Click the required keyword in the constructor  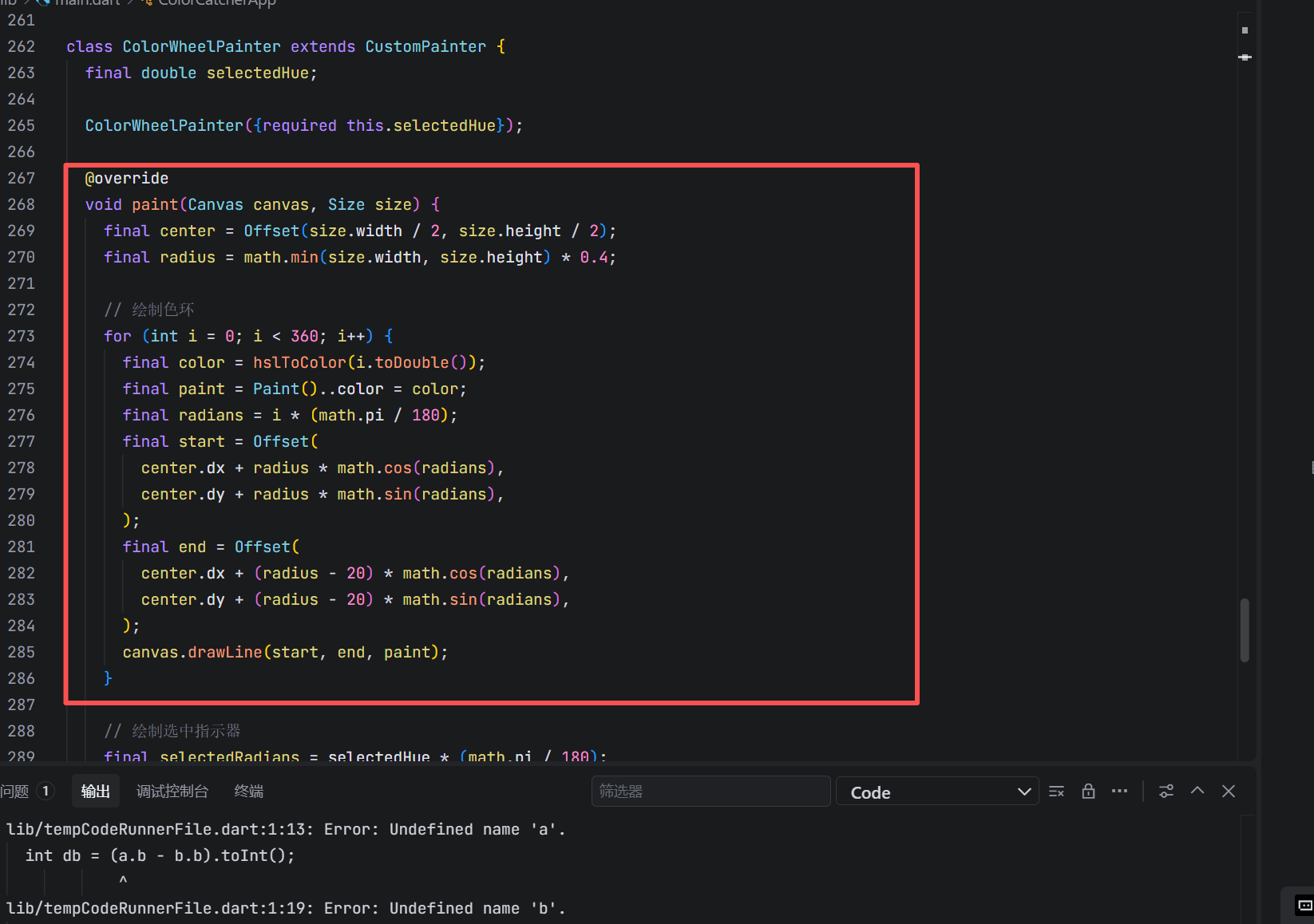pyautogui.click(x=299, y=125)
